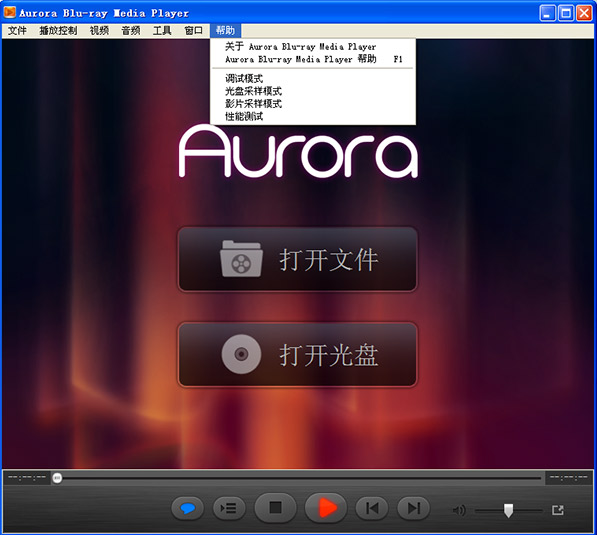Viewport: 597px width, 535px height.
Task: Open the 音频 menu
Action: 131,30
